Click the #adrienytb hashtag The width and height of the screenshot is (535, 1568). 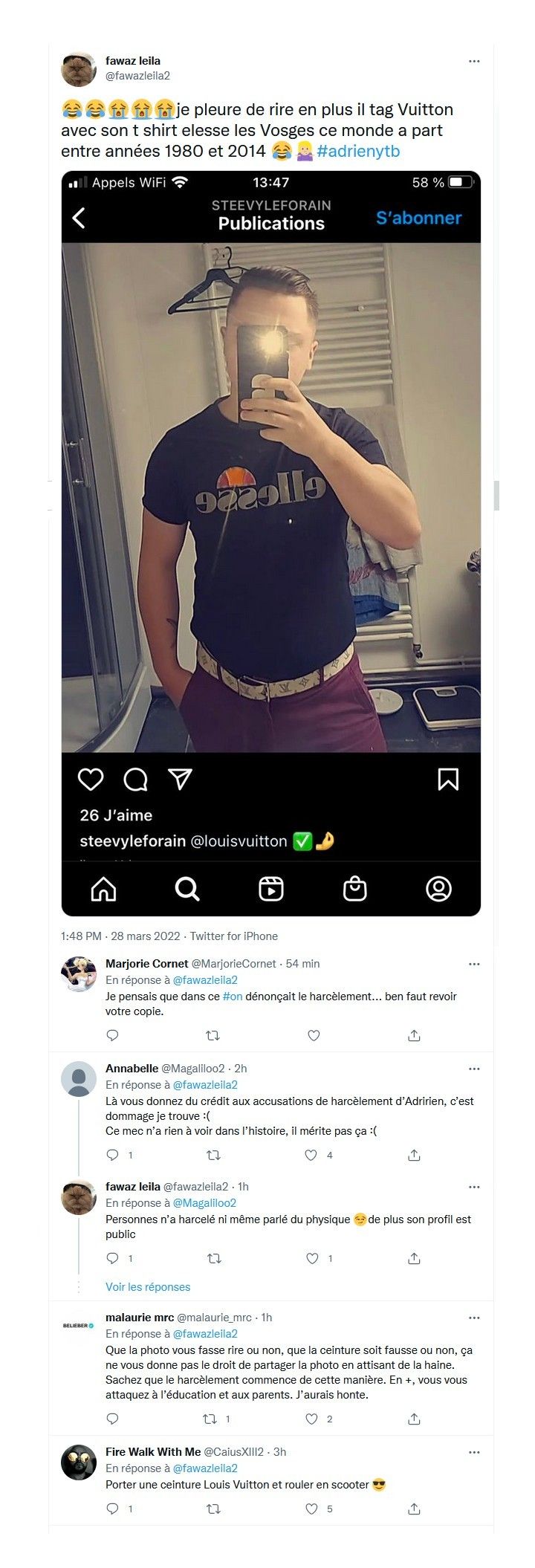point(358,152)
